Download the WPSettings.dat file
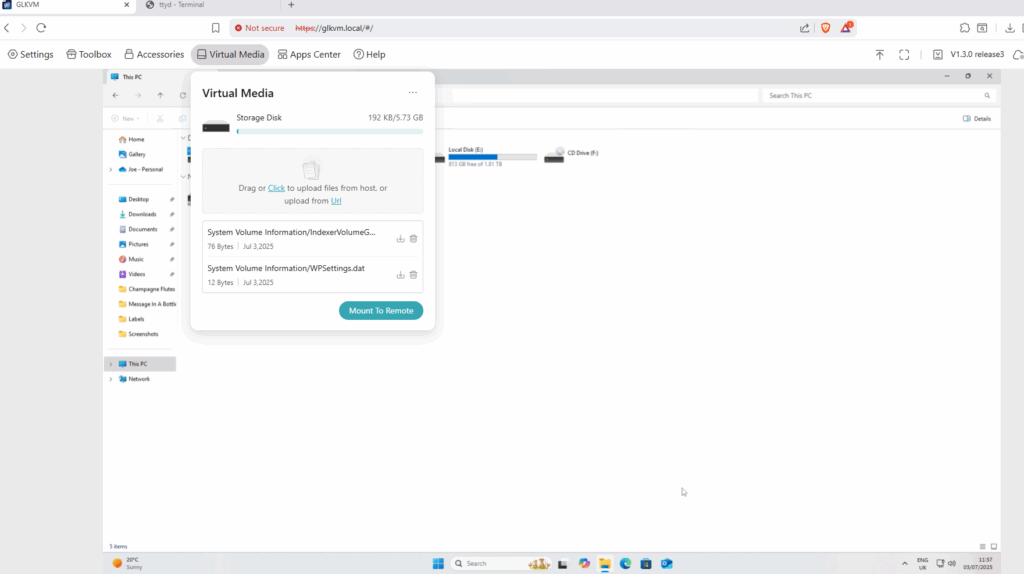The height and width of the screenshot is (574, 1024). click(x=400, y=275)
